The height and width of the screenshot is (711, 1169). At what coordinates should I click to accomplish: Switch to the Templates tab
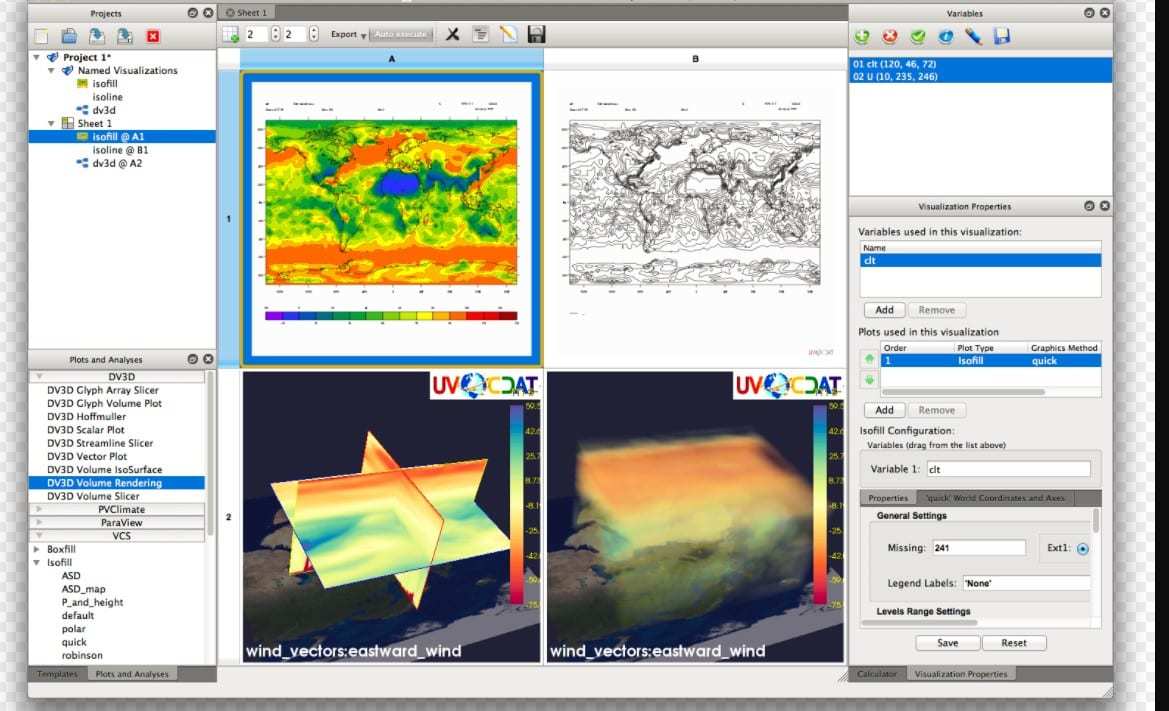57,674
